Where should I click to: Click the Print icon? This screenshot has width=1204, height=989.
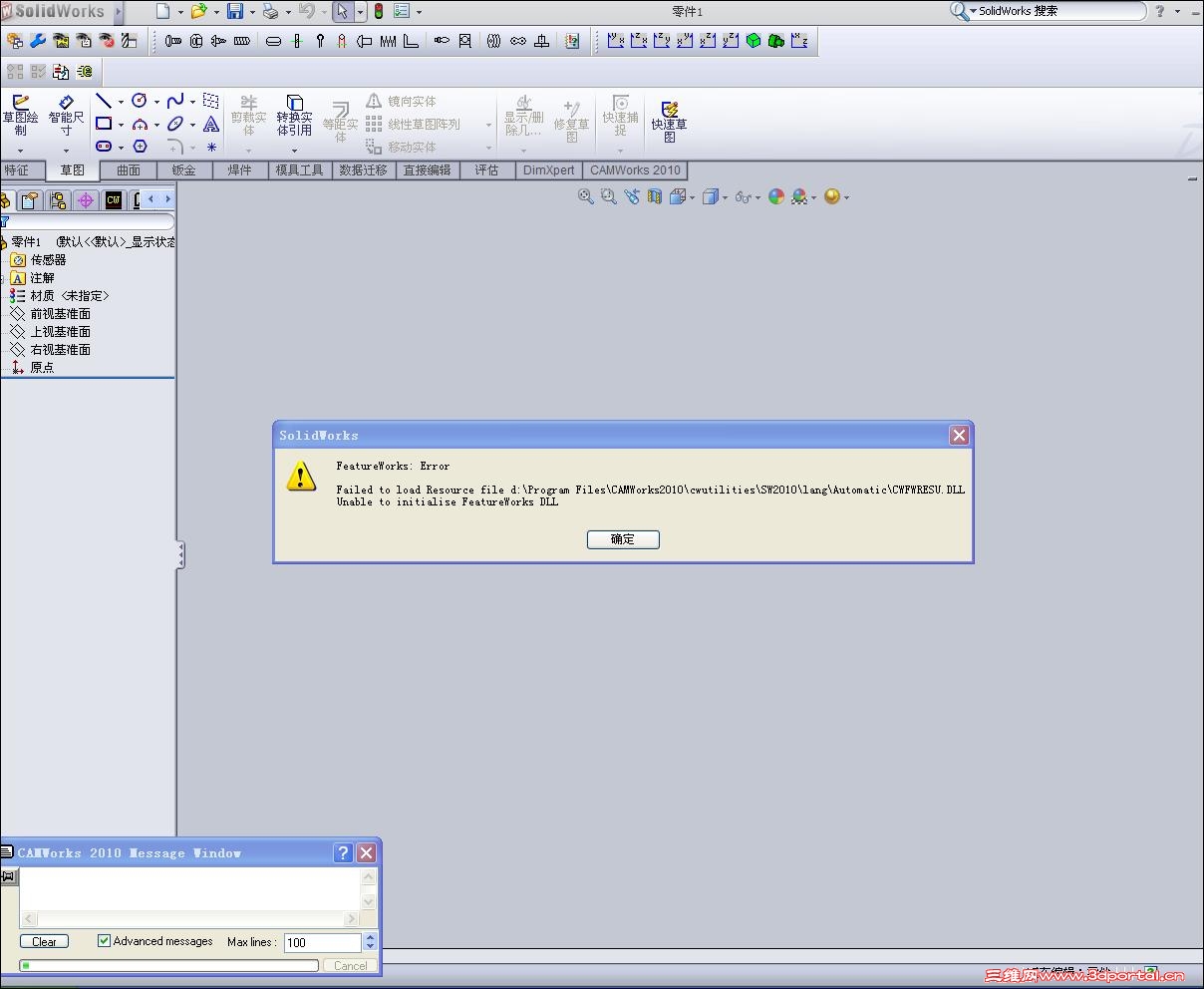(270, 12)
